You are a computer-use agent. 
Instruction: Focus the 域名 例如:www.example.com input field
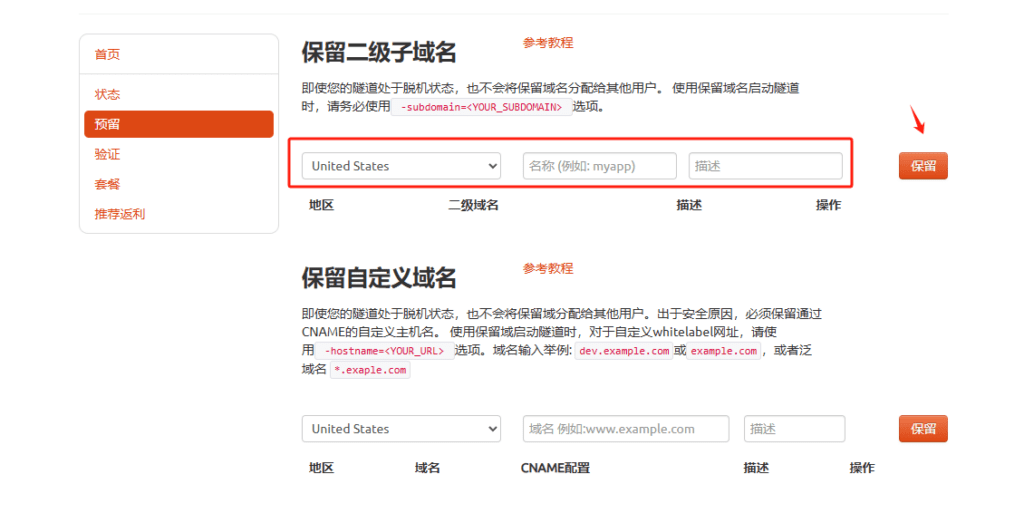625,429
